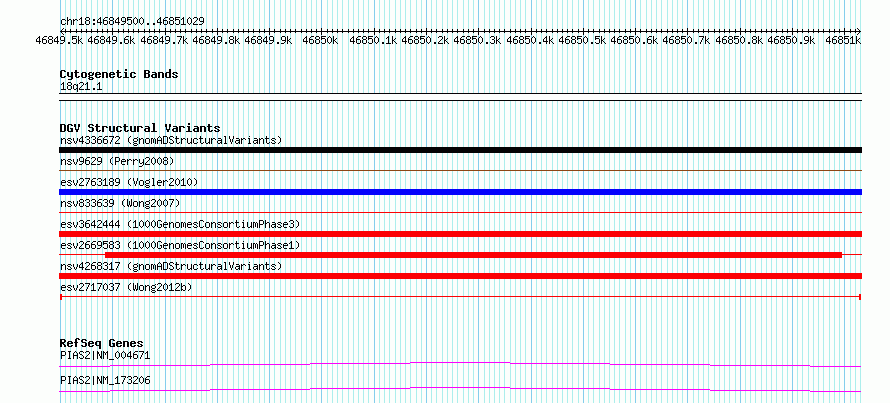
Task: Click the 46850.7k ruler tick label
Action: [686, 40]
